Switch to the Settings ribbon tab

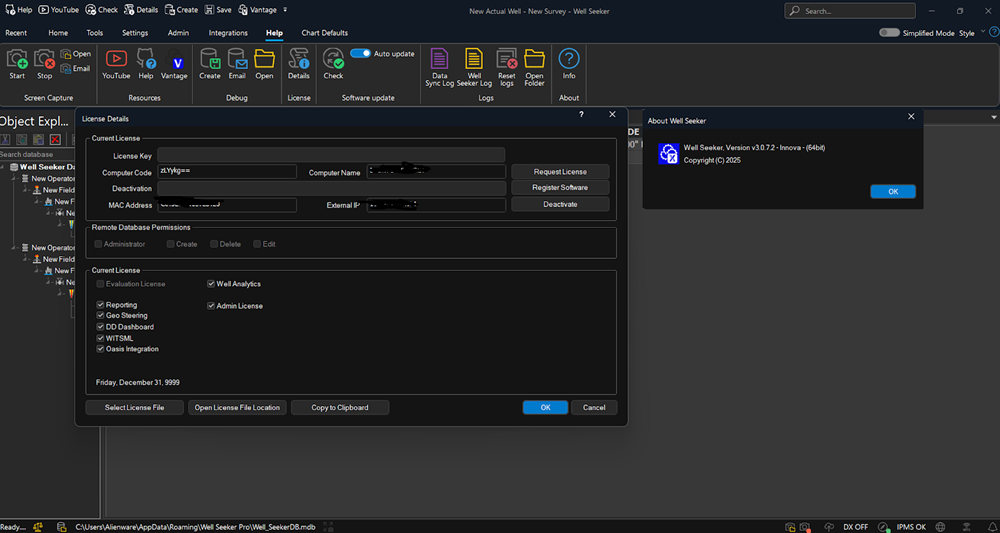coord(135,33)
